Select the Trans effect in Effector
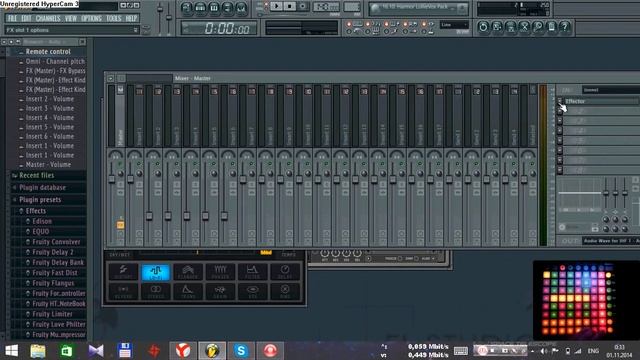The image size is (640, 360). [188, 291]
